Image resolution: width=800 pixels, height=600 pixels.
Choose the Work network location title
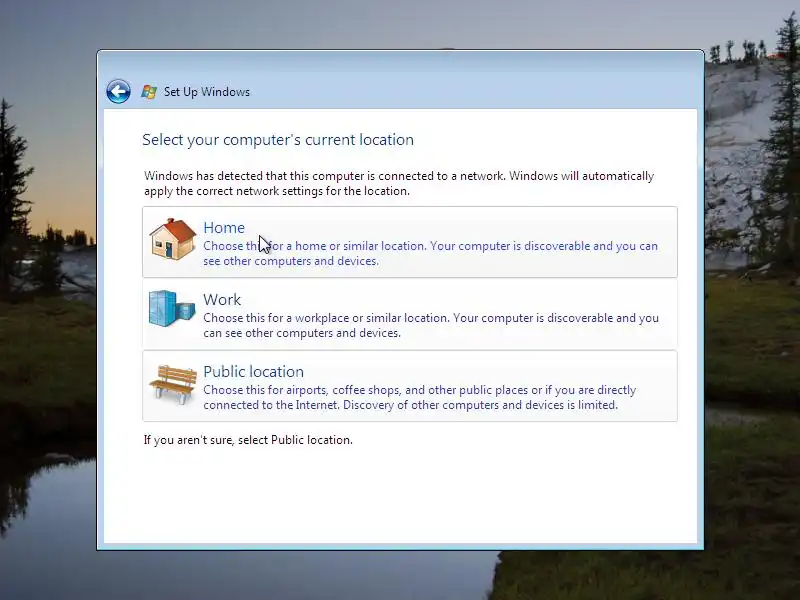[x=222, y=299]
